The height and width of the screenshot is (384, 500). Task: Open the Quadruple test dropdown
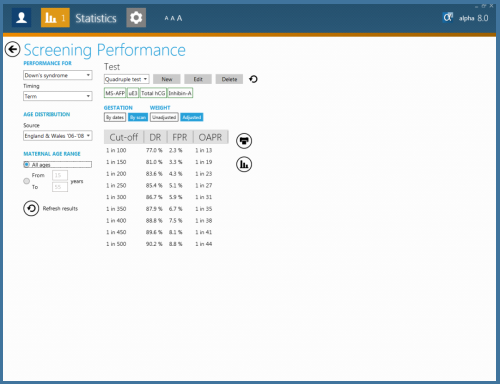[x=126, y=79]
